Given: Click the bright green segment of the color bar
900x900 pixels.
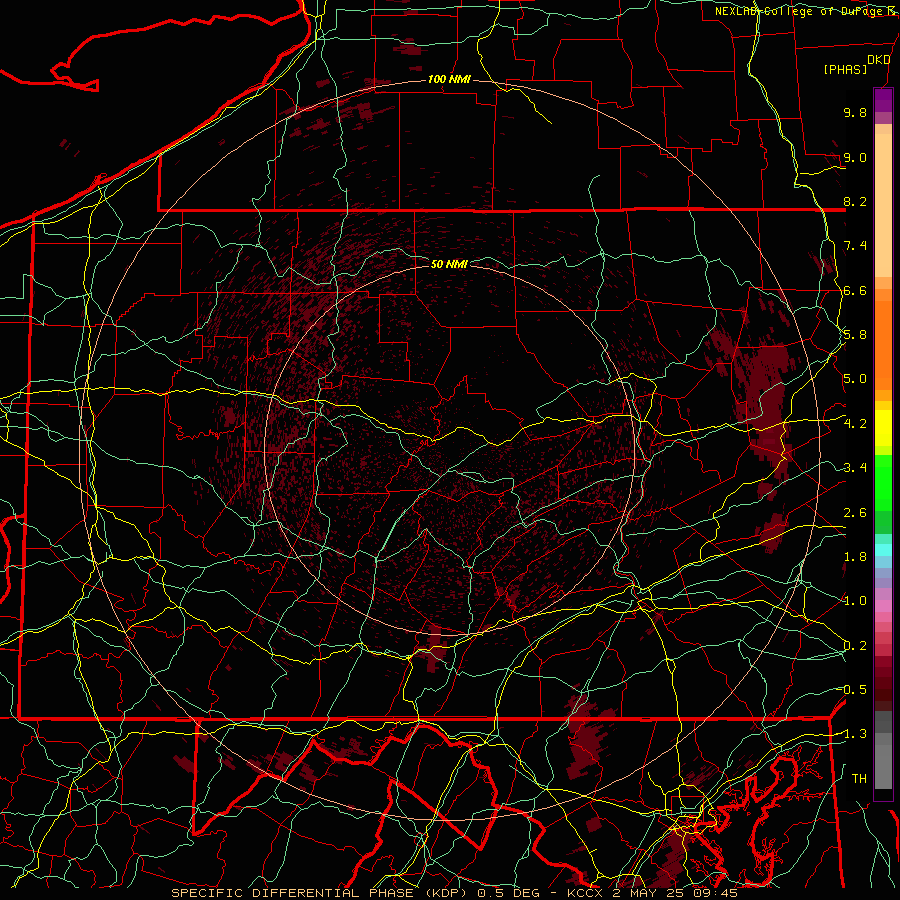Looking at the screenshot, I should (883, 482).
